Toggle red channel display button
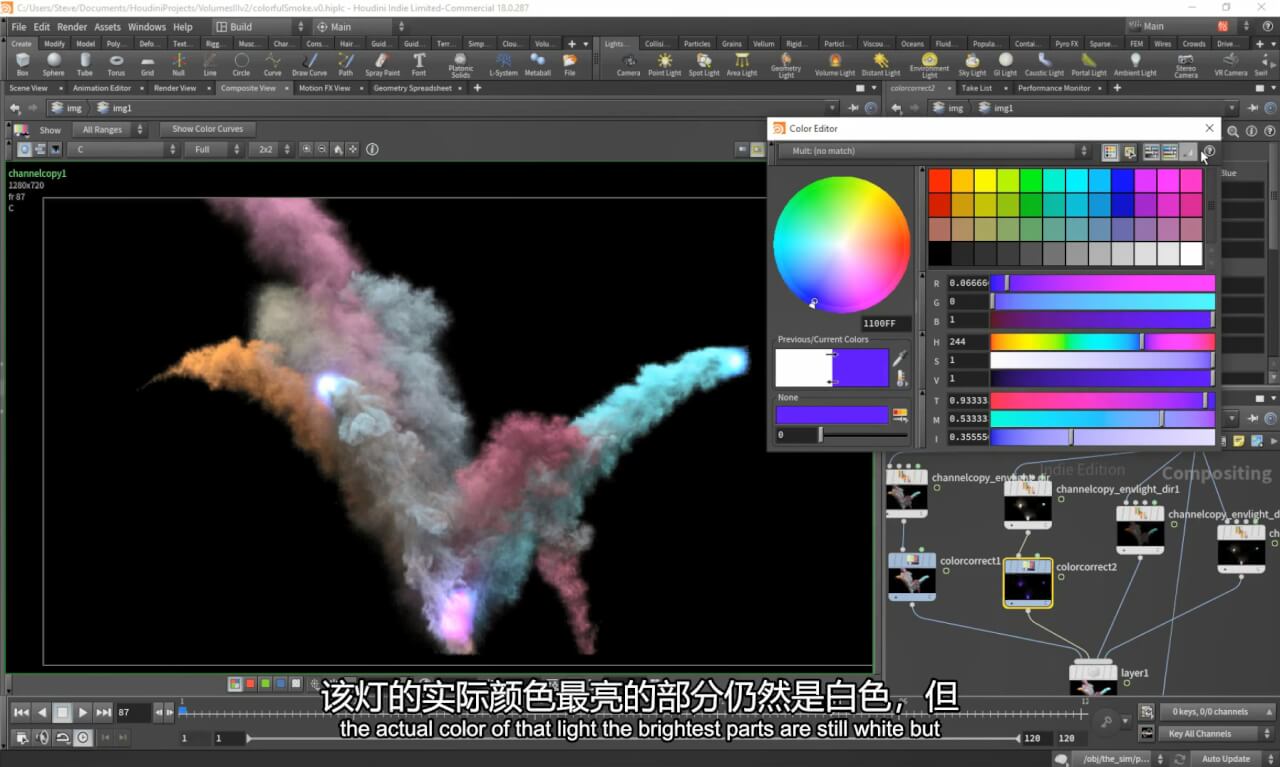Image resolution: width=1280 pixels, height=767 pixels. [x=250, y=684]
